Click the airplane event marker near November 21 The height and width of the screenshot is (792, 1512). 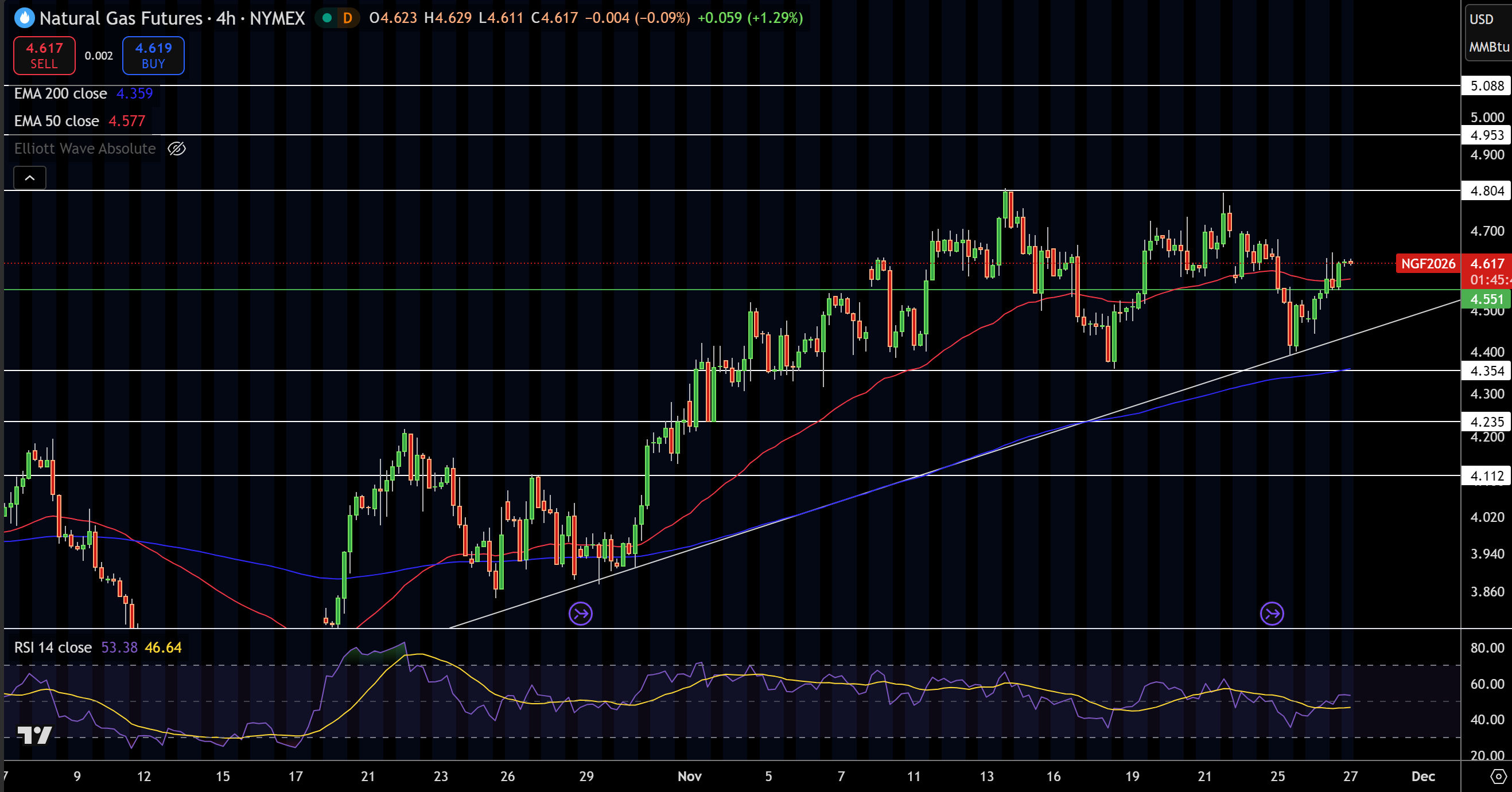click(1274, 612)
